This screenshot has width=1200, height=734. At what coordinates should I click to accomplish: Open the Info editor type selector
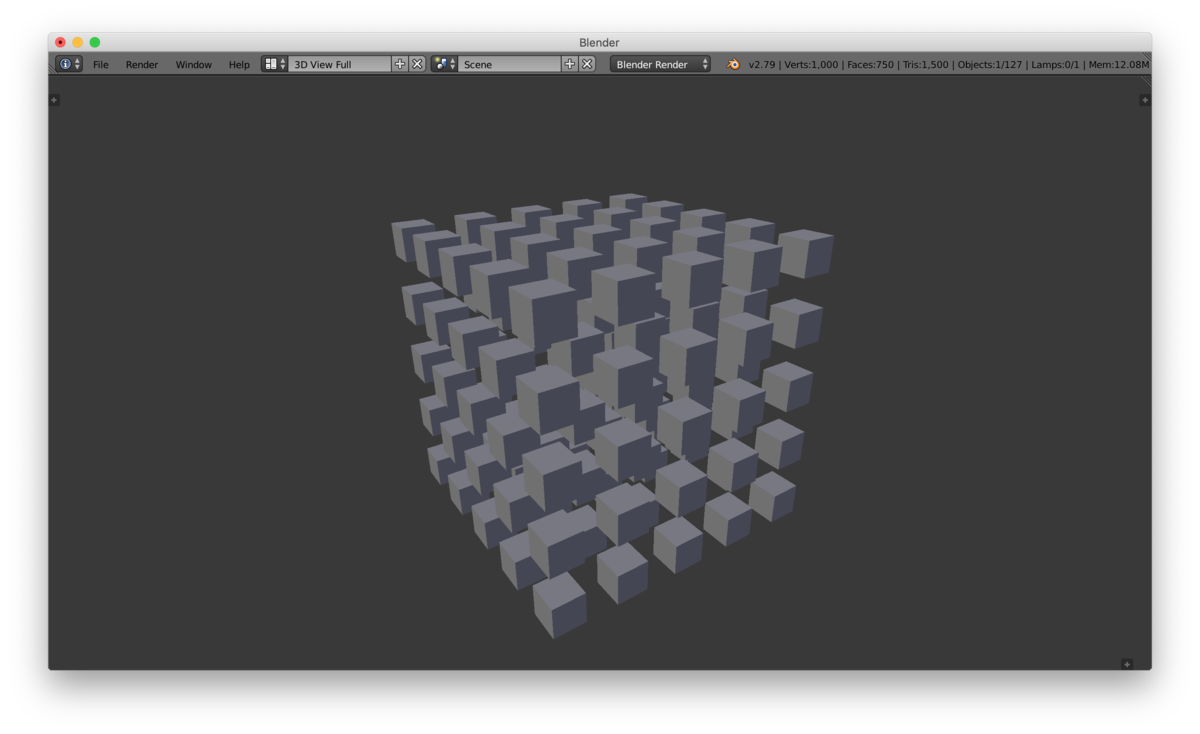click(69, 64)
